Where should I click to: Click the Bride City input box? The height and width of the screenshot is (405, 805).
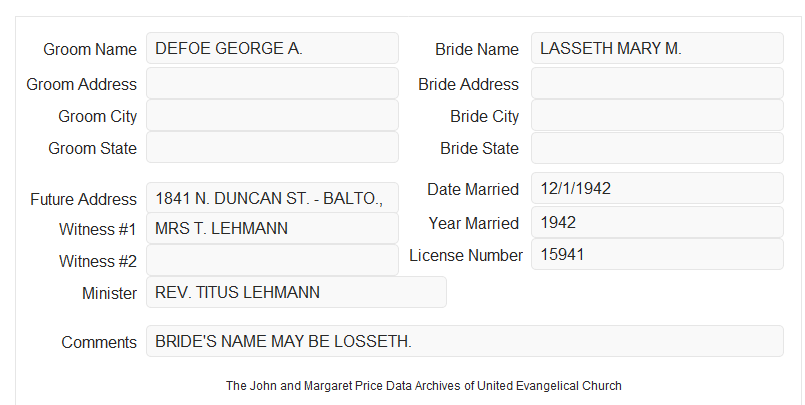pyautogui.click(x=657, y=115)
